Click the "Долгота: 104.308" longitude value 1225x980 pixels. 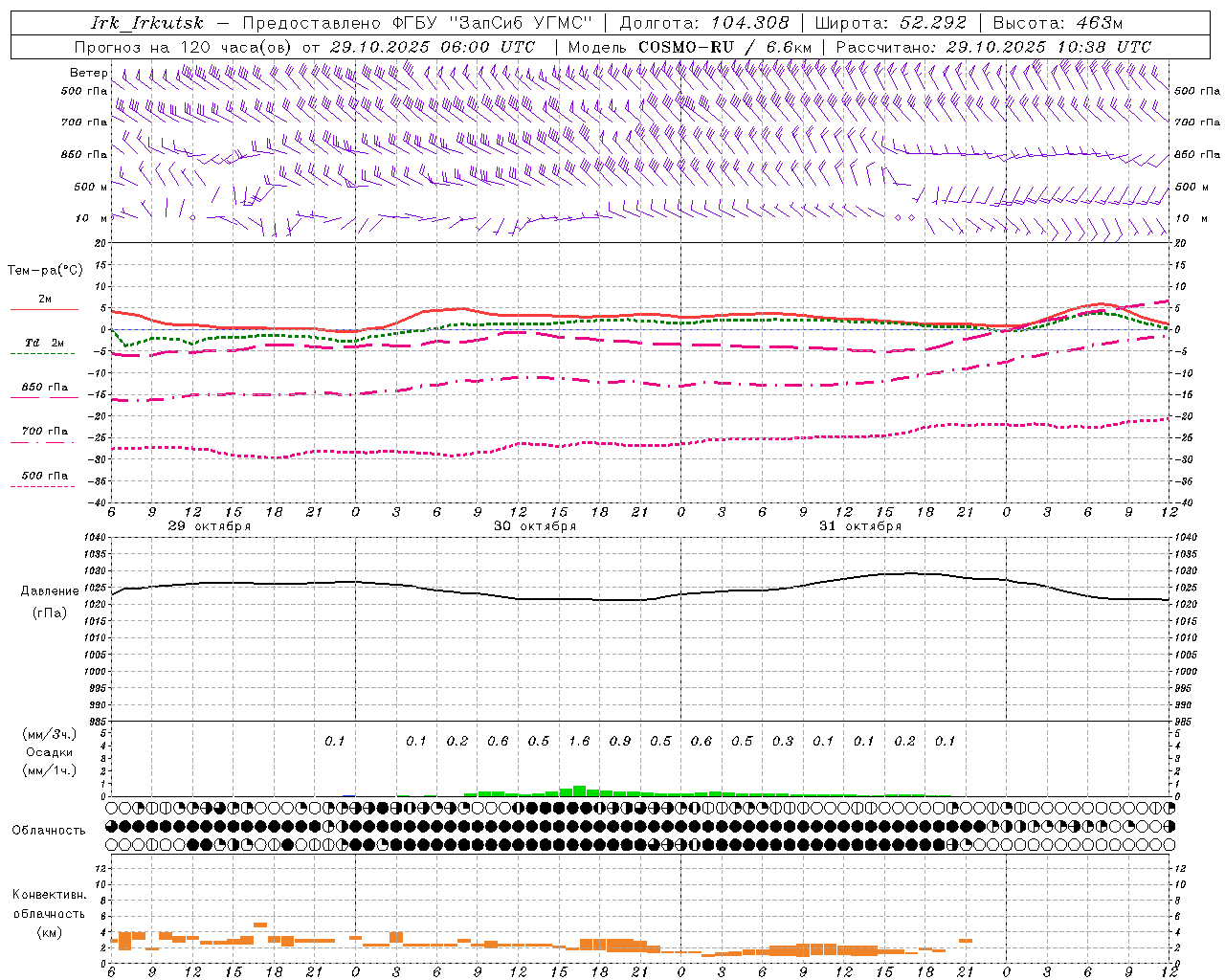coord(704,23)
